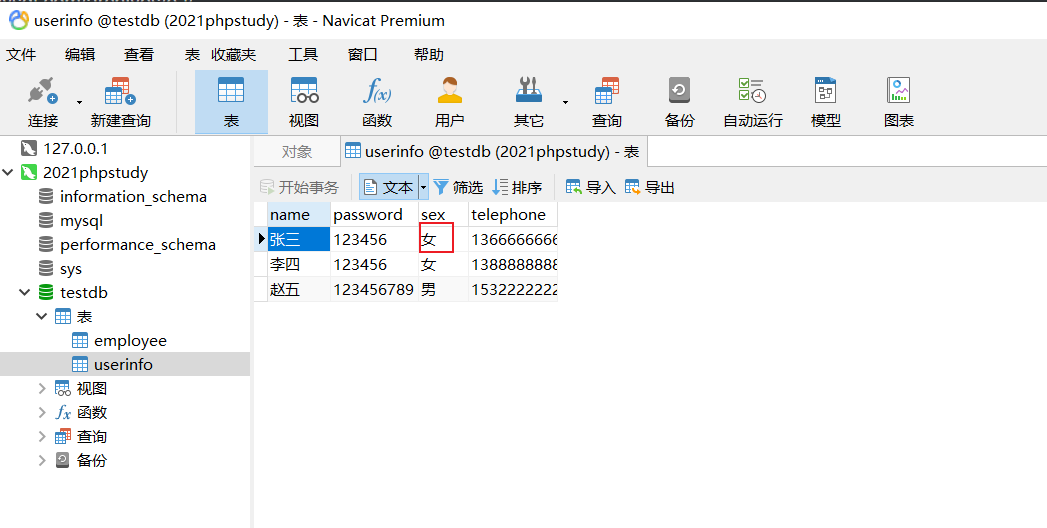Click the 排序 sort button

[x=517, y=188]
